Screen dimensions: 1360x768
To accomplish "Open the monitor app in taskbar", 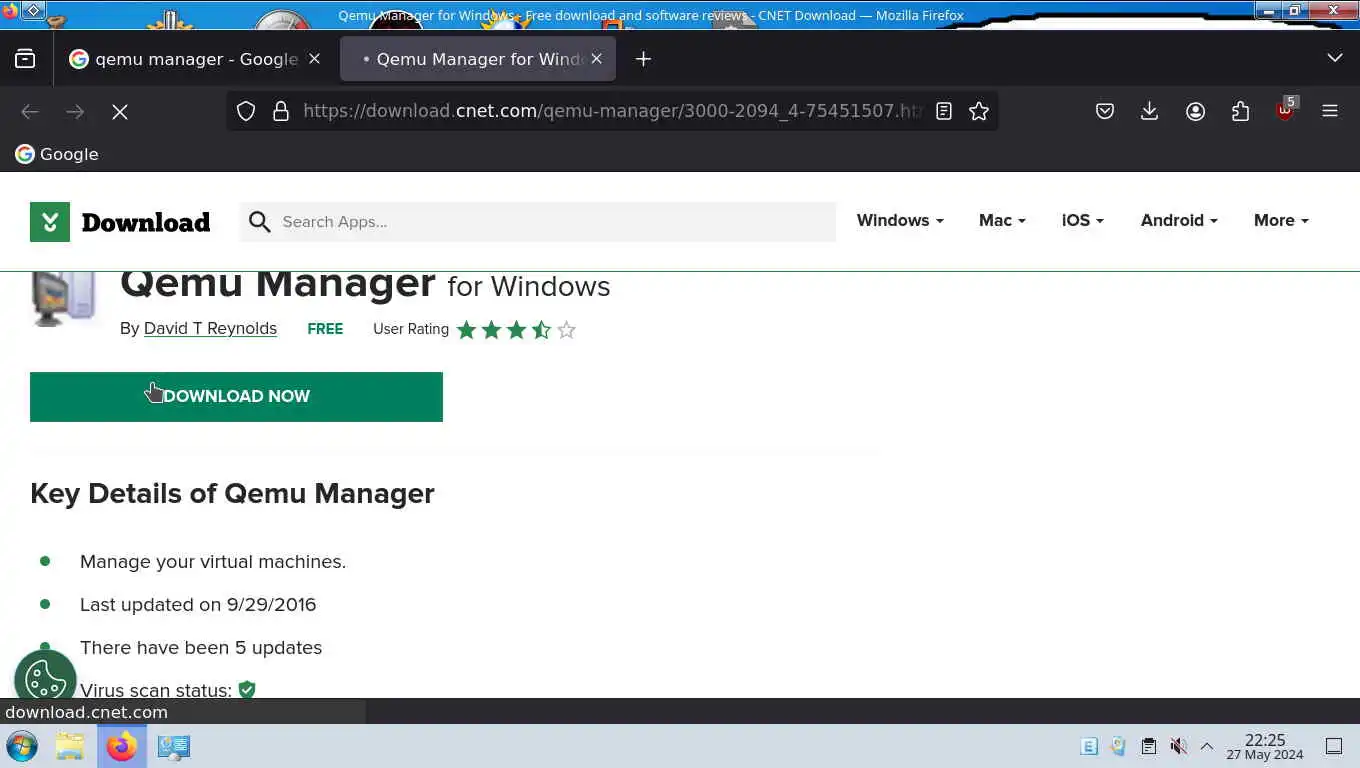I will [x=174, y=746].
